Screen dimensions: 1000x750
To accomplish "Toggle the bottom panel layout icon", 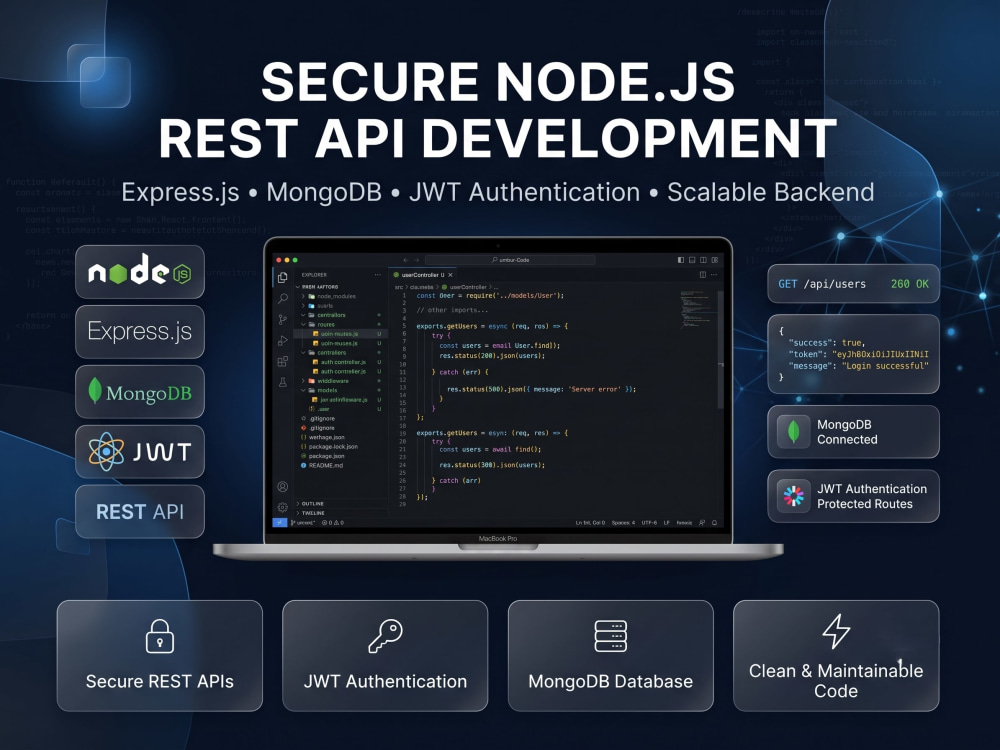I will click(x=692, y=260).
